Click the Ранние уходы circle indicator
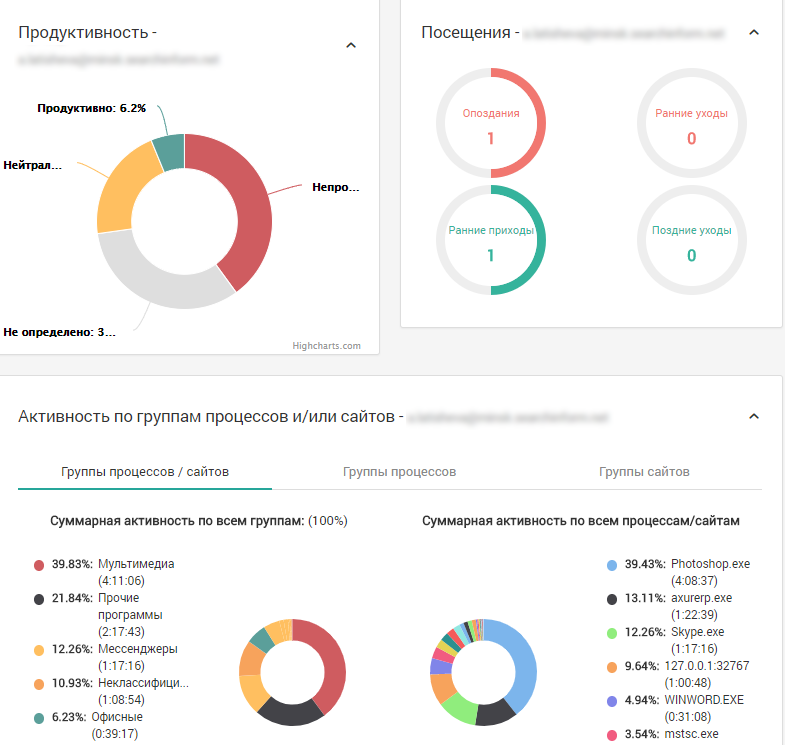Image resolution: width=785 pixels, height=745 pixels. point(691,123)
